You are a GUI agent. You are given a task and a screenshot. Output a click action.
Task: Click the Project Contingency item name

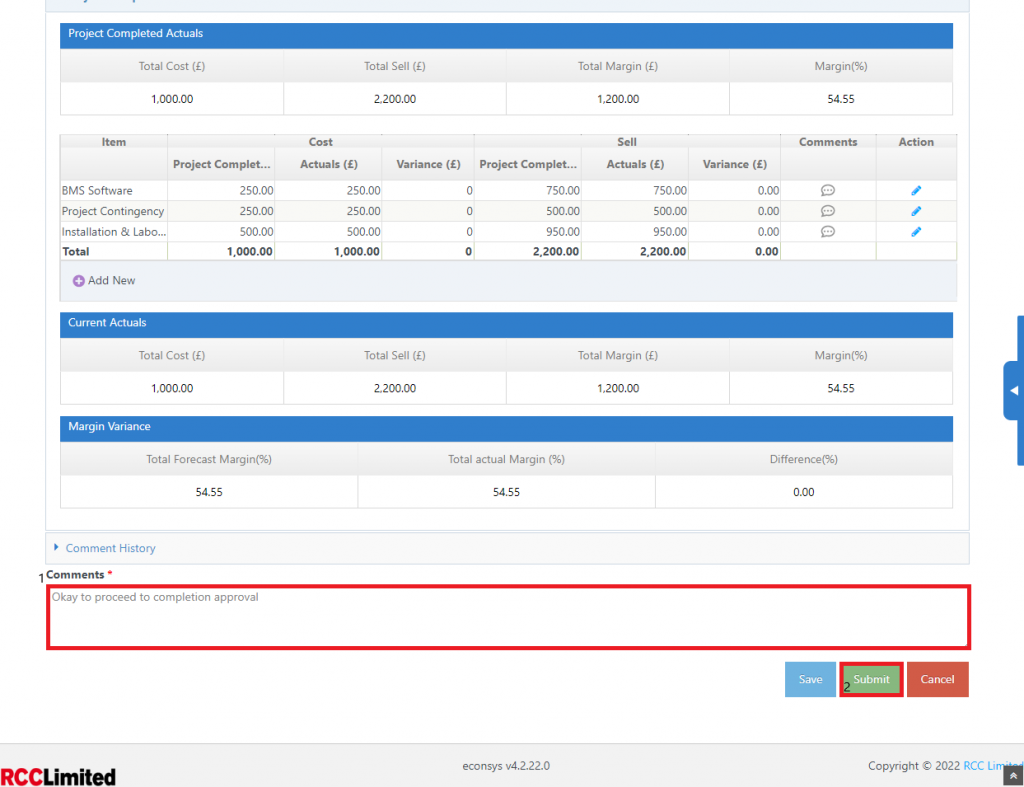[112, 211]
